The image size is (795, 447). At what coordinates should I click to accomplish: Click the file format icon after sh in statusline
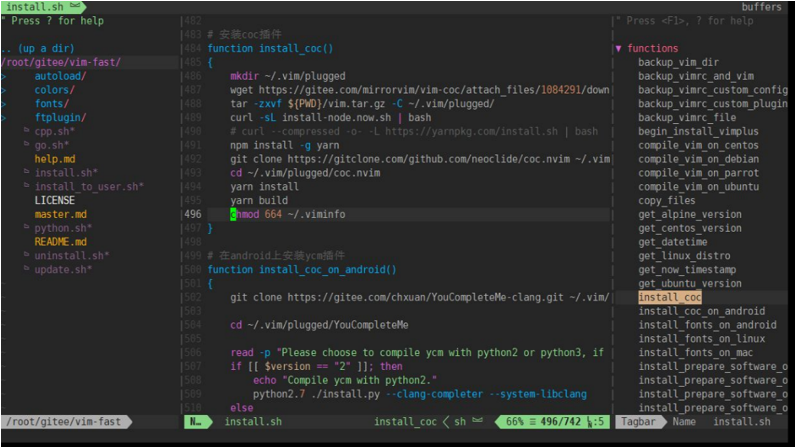(477, 421)
